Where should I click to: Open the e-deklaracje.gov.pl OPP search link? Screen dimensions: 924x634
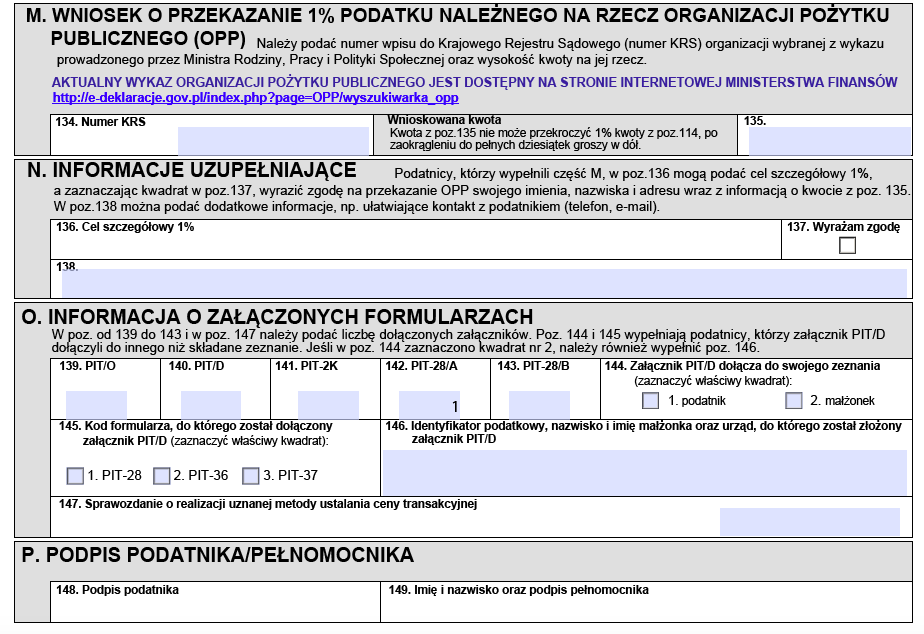tap(255, 98)
